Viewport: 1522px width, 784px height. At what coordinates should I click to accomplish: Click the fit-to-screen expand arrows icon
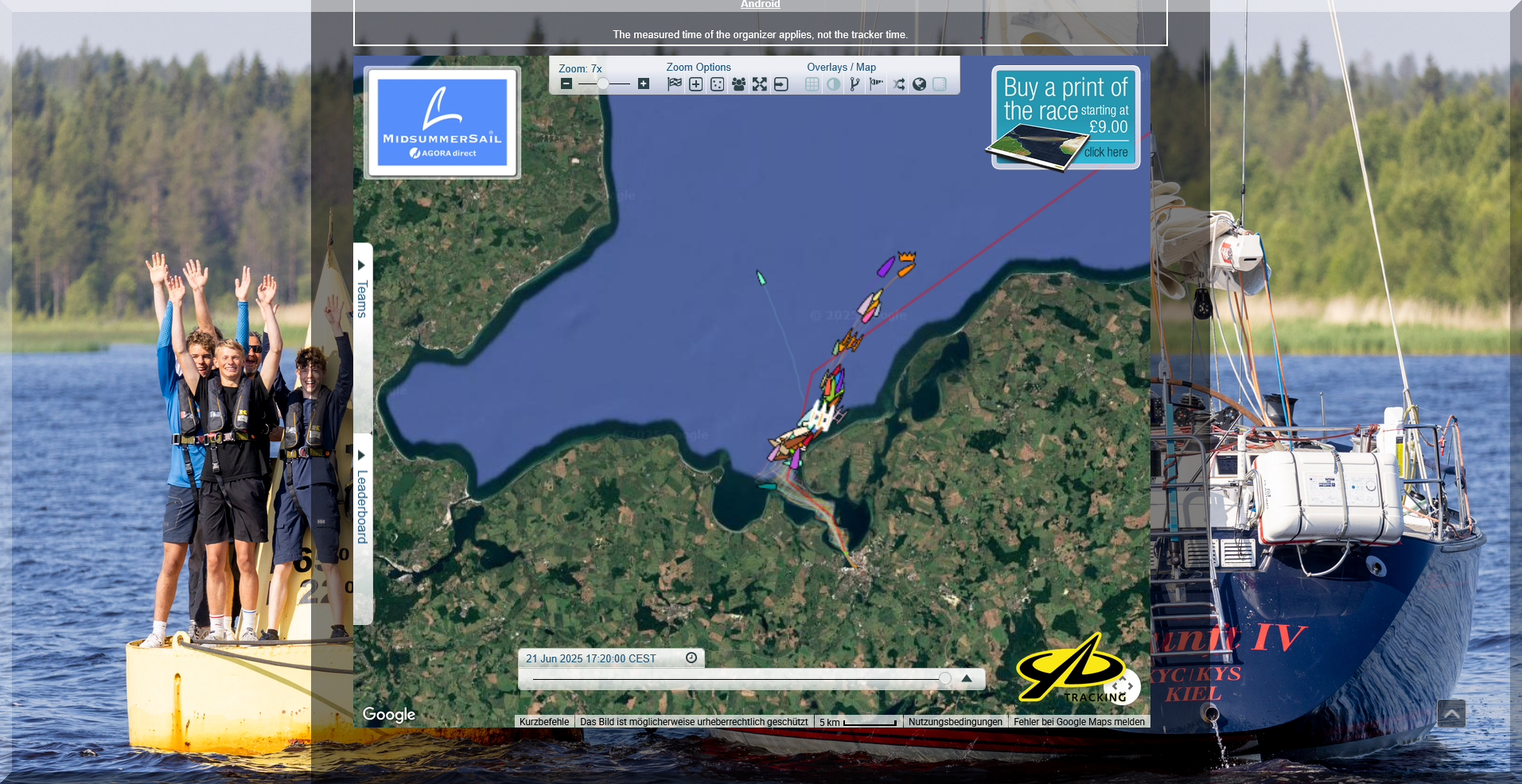(x=760, y=84)
